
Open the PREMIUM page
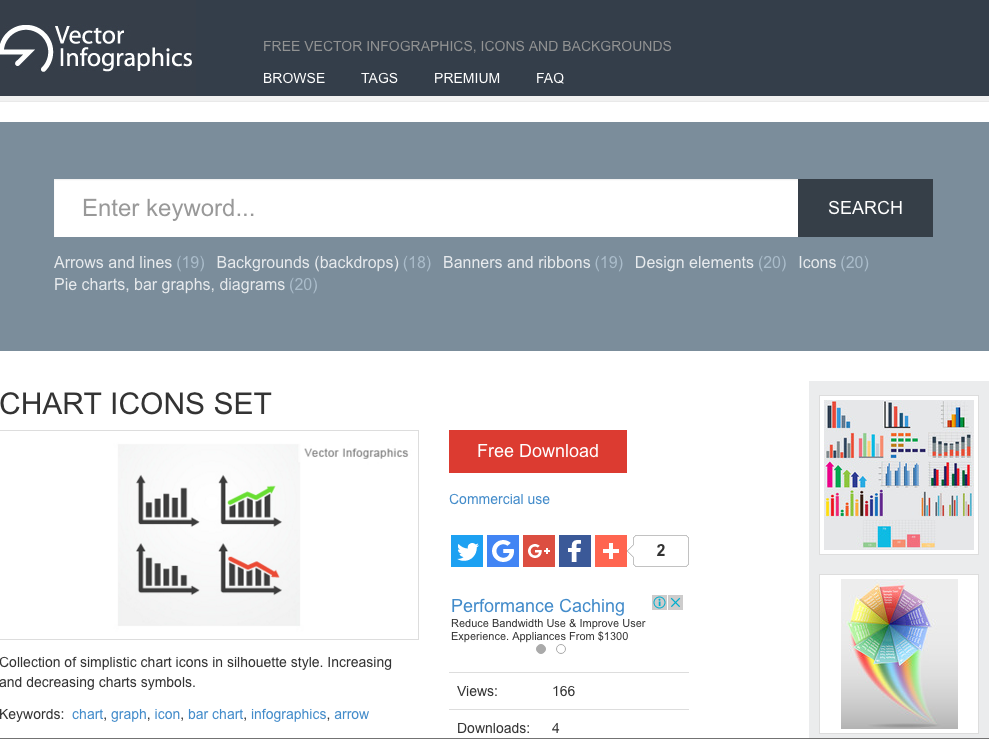(467, 78)
